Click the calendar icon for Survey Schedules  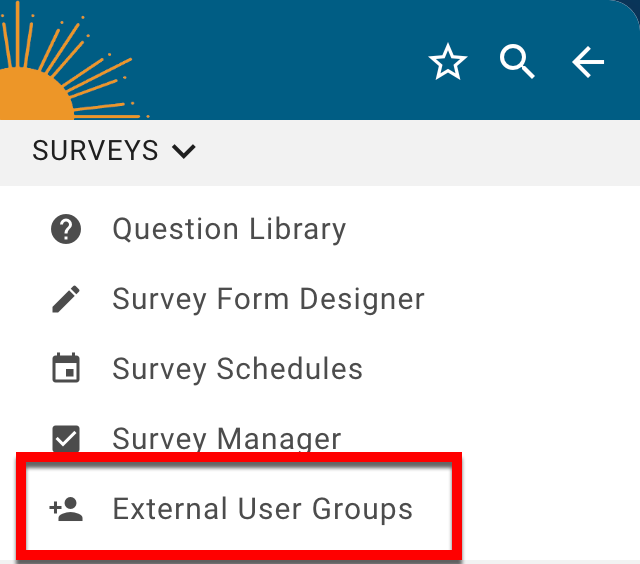point(66,369)
